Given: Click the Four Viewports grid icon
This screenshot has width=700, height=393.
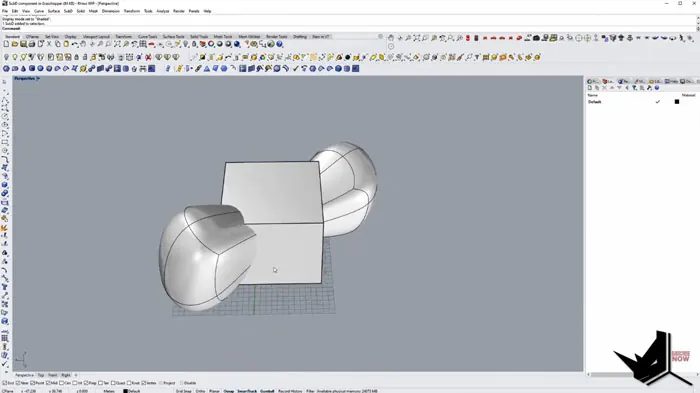Looking at the screenshot, I should pos(143,44).
